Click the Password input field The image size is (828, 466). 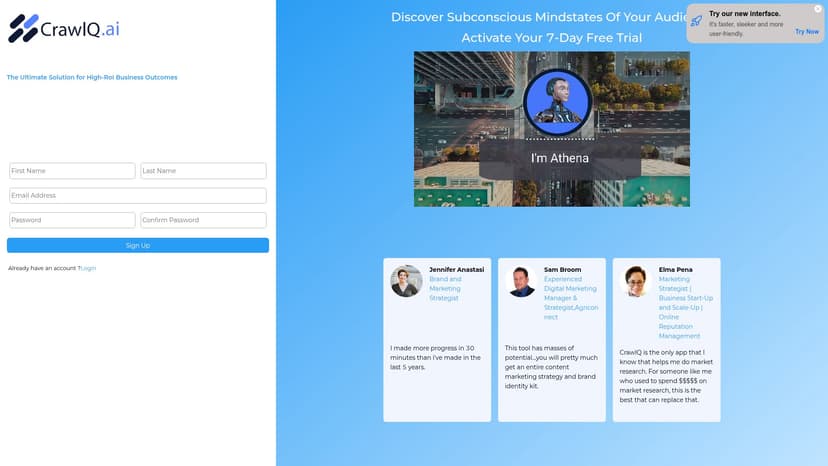pyautogui.click(x=72, y=220)
